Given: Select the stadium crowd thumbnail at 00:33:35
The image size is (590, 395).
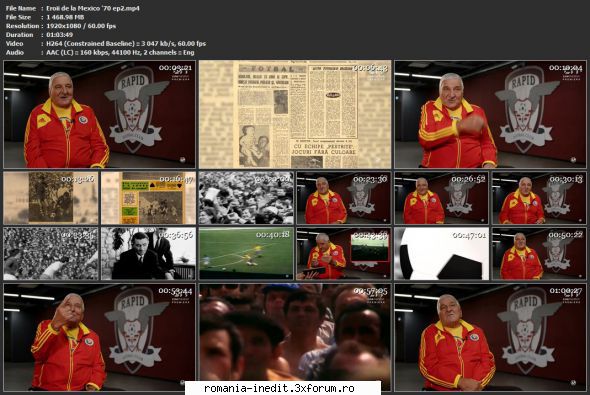Looking at the screenshot, I should tap(51, 253).
